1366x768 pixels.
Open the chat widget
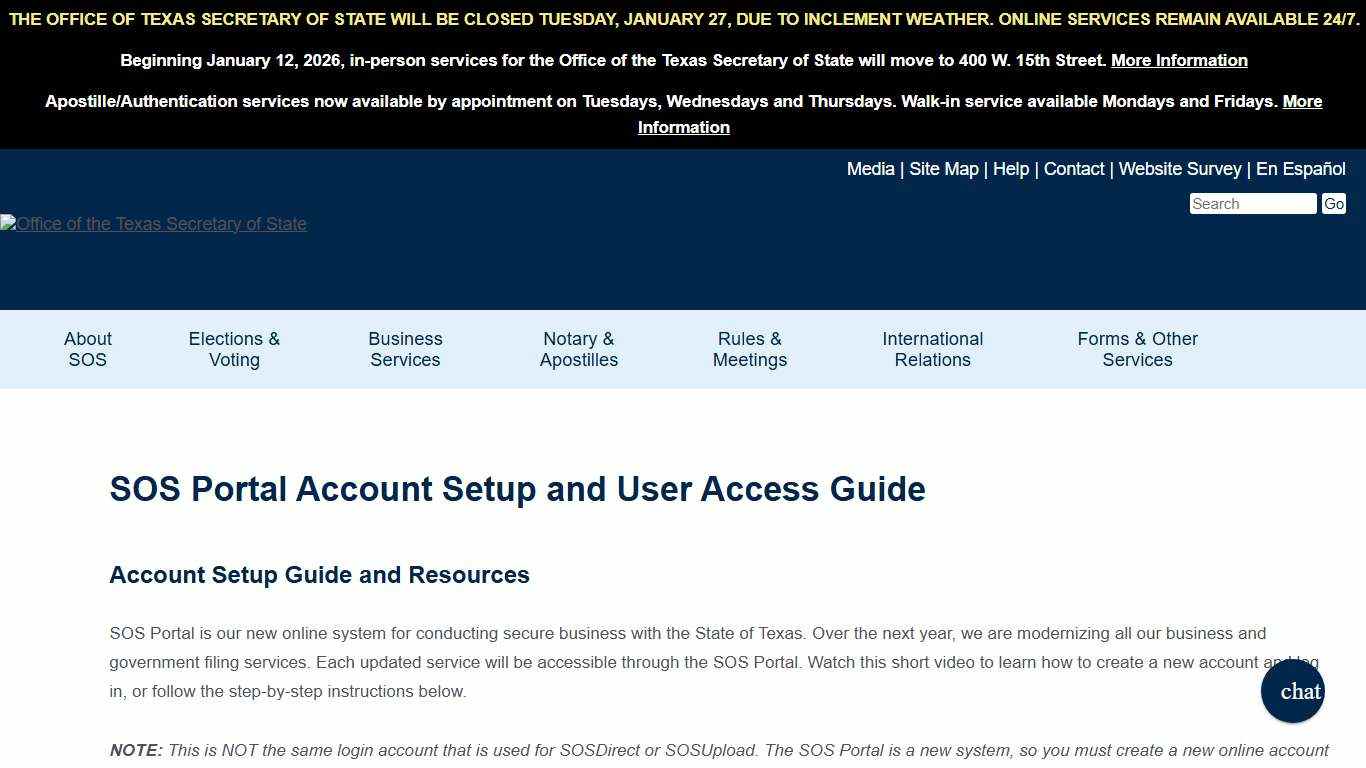click(x=1292, y=691)
